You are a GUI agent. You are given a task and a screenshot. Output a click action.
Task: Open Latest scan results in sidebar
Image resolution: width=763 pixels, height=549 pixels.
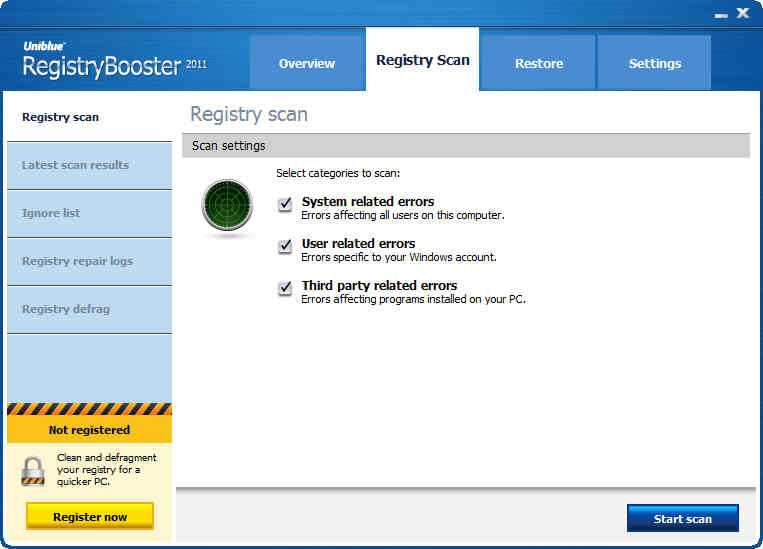click(x=90, y=165)
